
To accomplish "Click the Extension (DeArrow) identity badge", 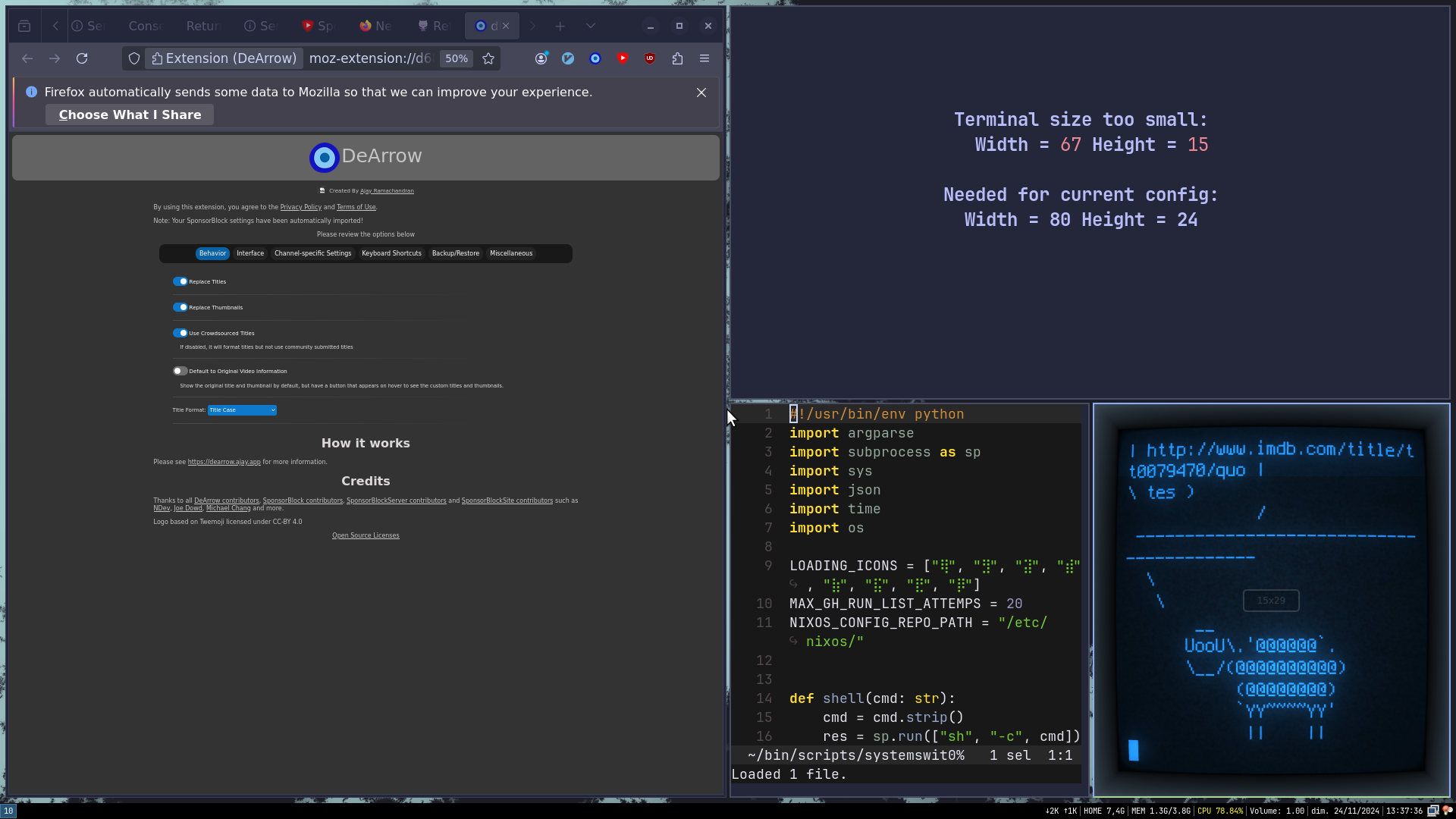I will (x=224, y=58).
